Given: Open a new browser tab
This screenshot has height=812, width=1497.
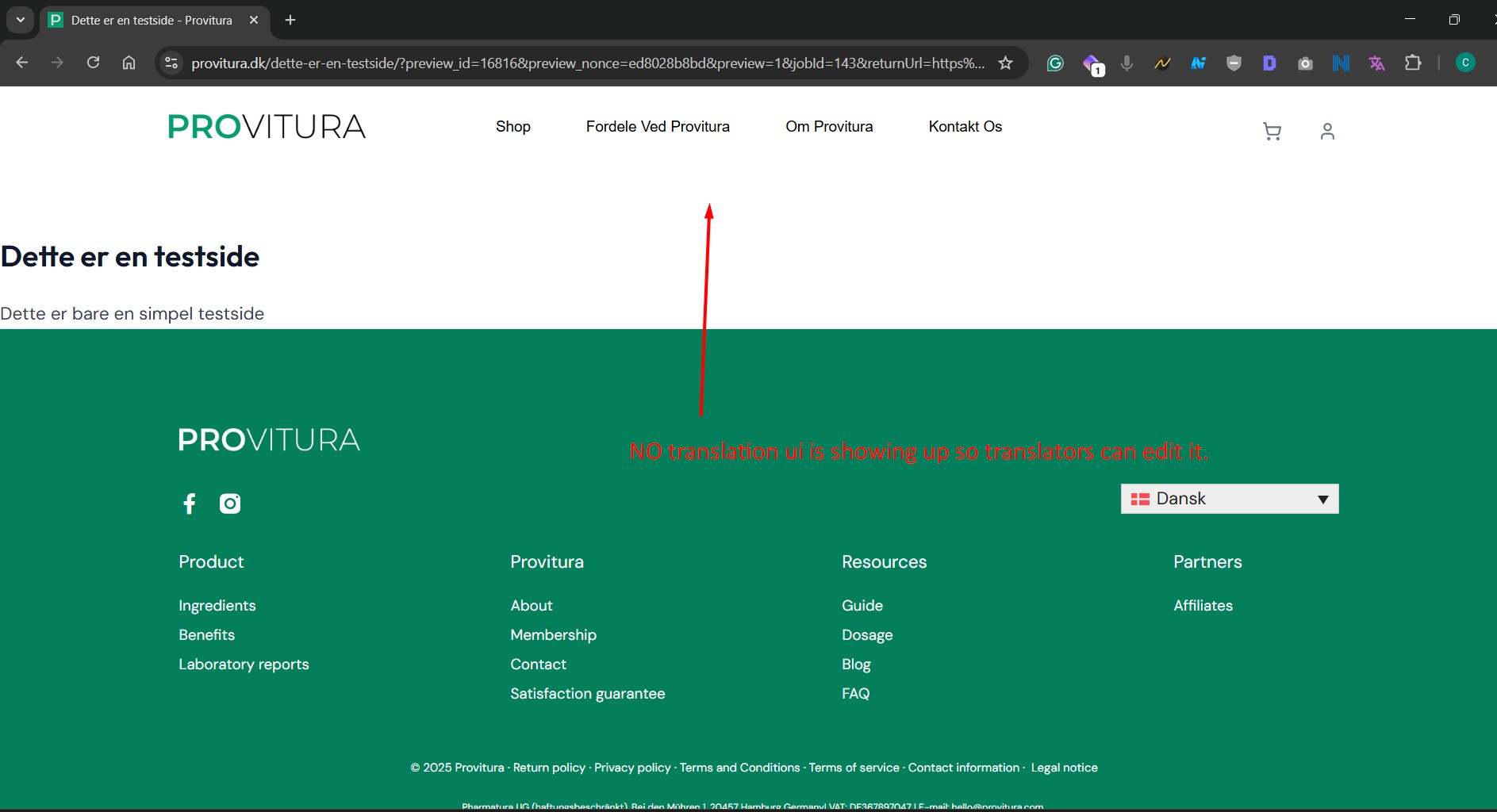Looking at the screenshot, I should click(290, 20).
